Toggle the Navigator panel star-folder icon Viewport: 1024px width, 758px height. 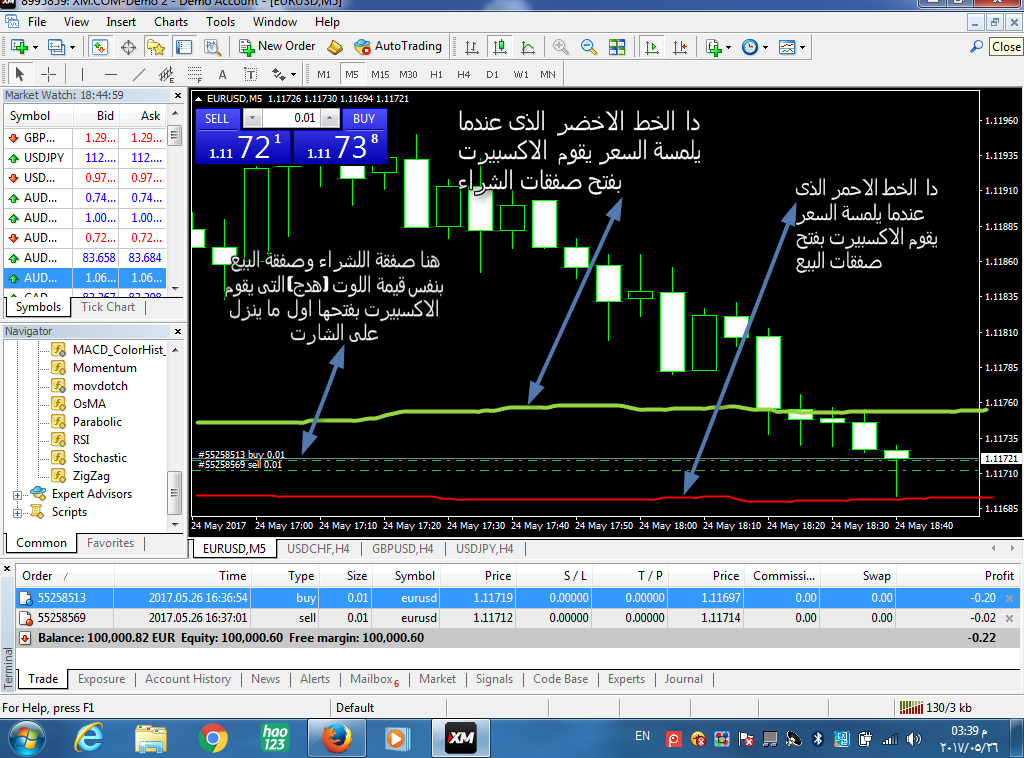[156, 47]
